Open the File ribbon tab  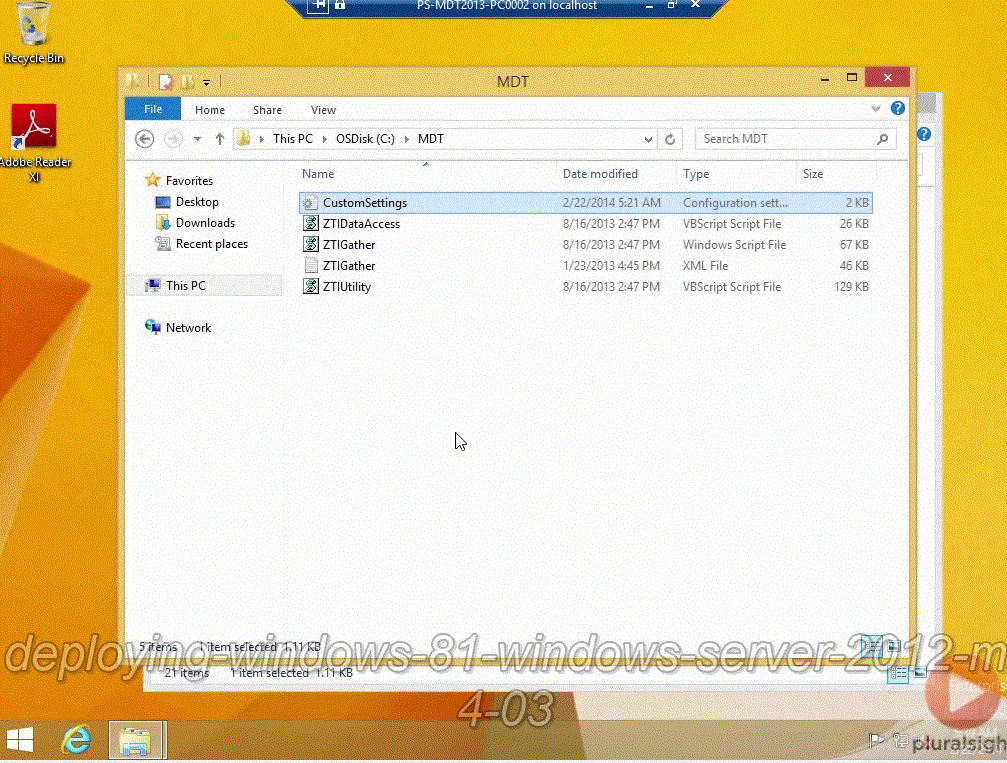point(153,109)
